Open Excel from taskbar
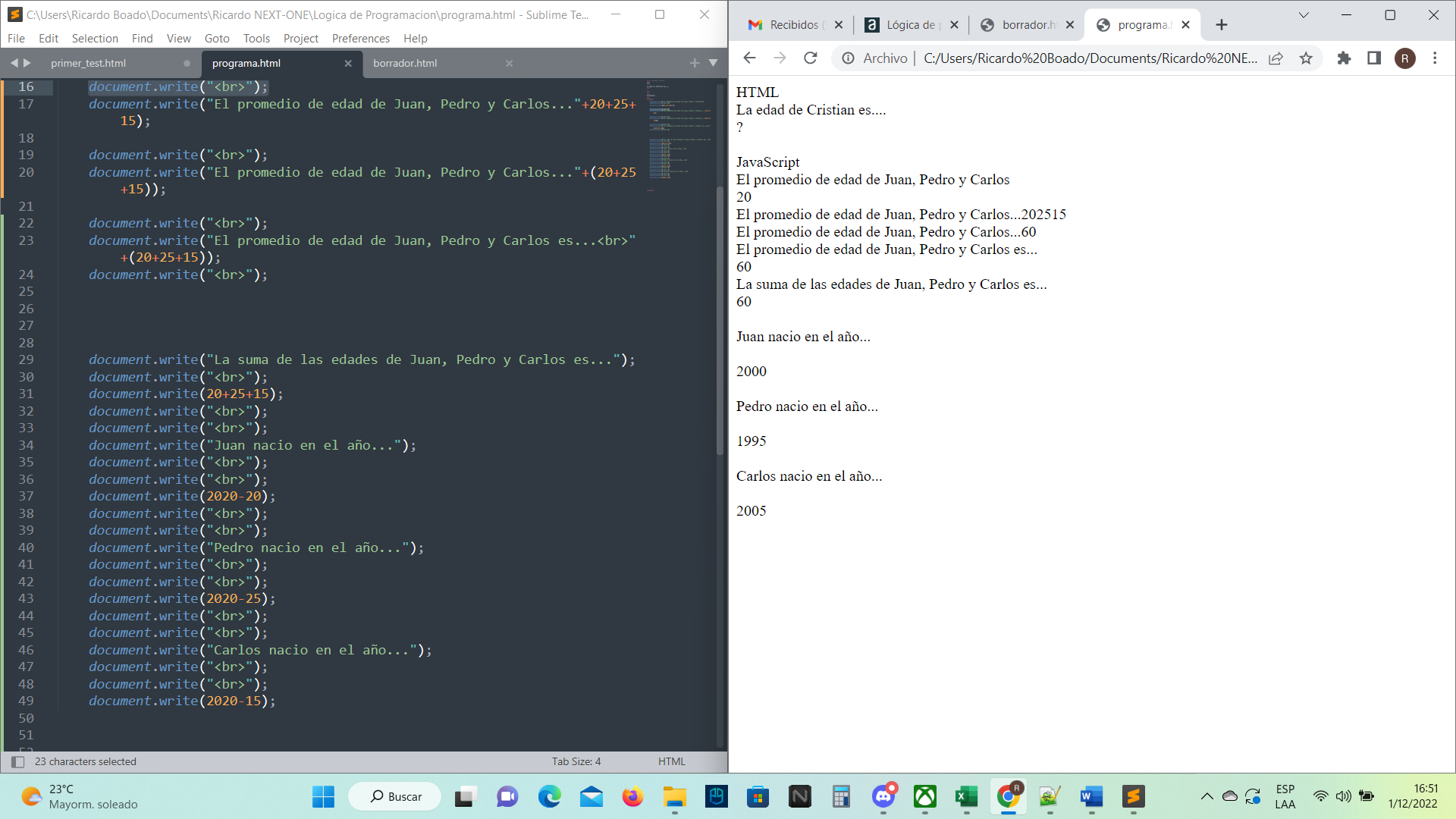Viewport: 1456px width, 819px height. [x=966, y=796]
